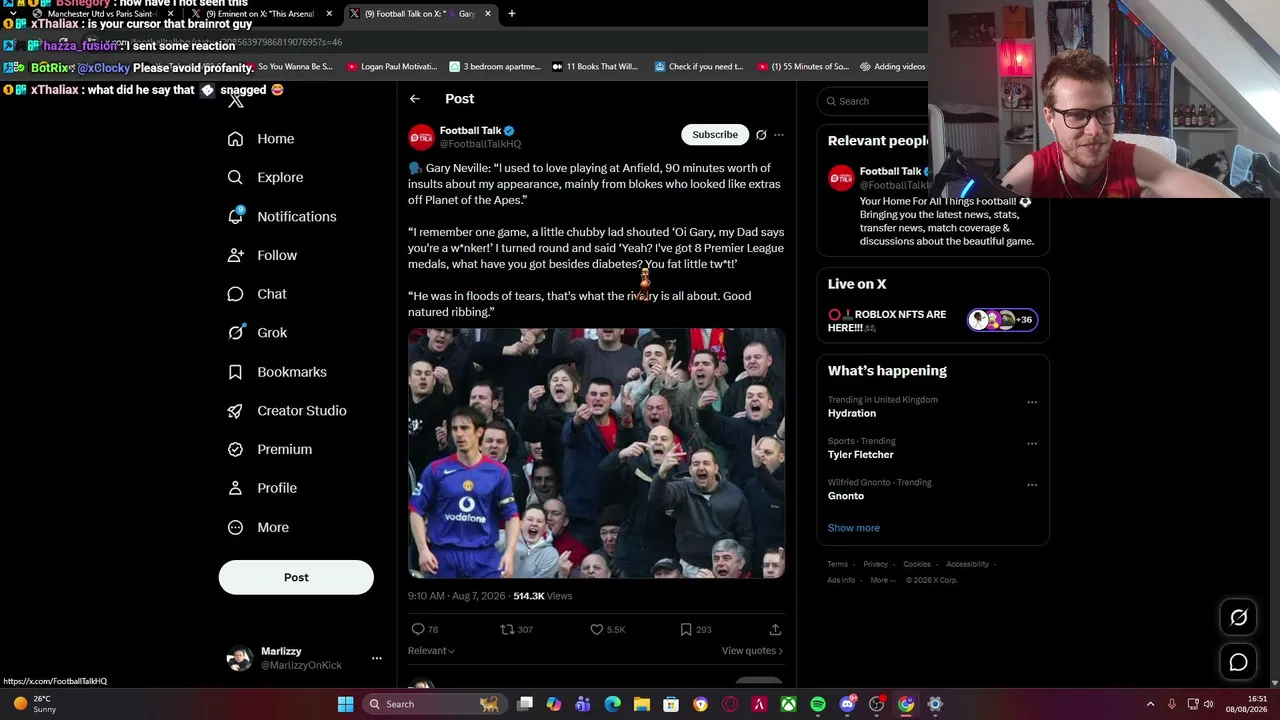Open Discord from the taskbar
Screen dimensions: 1280x720
click(847, 704)
